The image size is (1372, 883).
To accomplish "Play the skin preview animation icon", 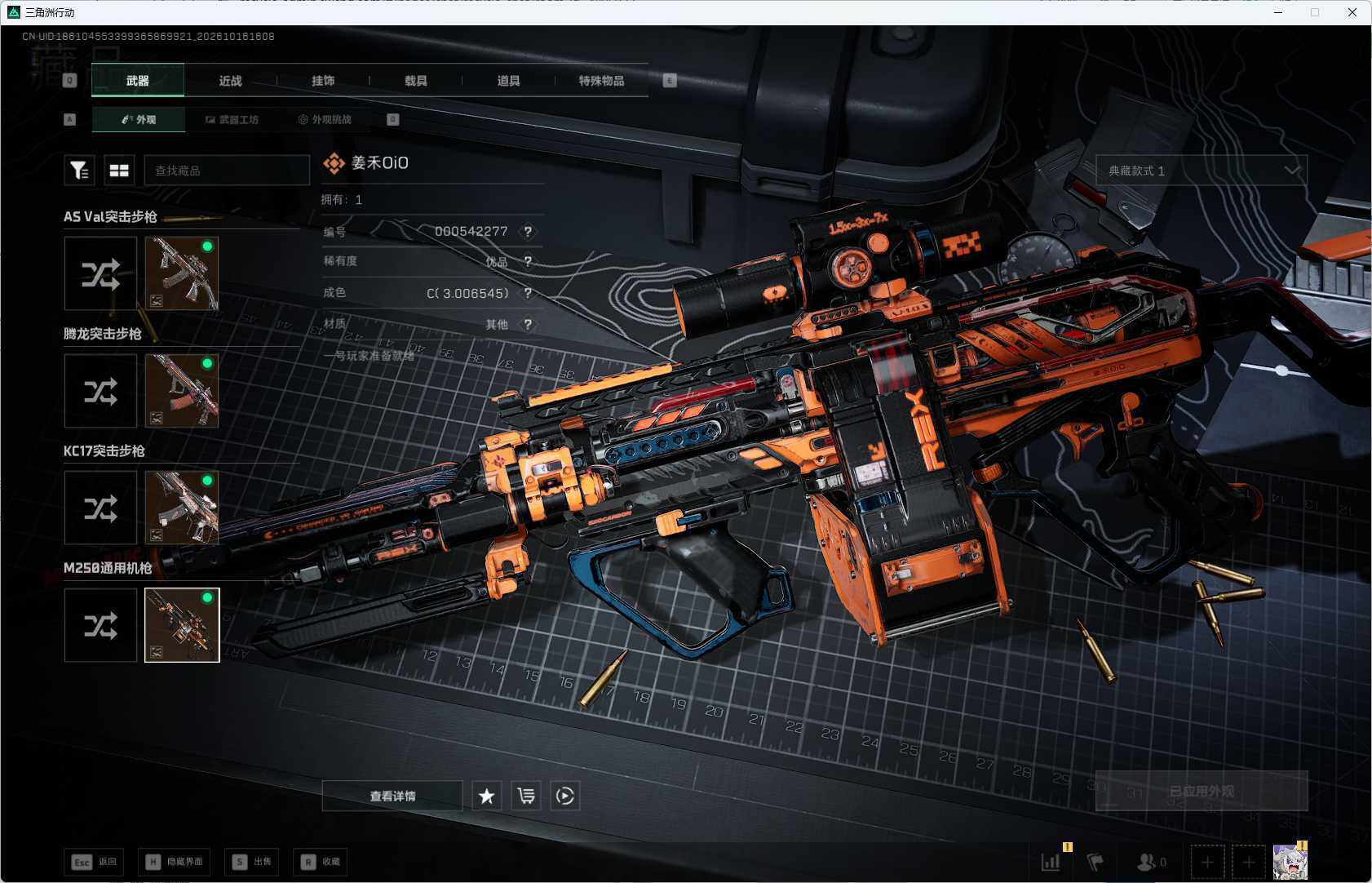I will [565, 796].
